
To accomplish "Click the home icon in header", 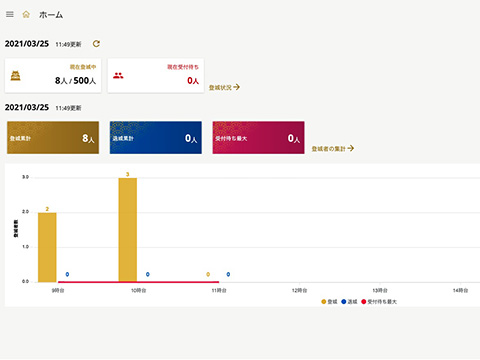I will click(x=26, y=14).
